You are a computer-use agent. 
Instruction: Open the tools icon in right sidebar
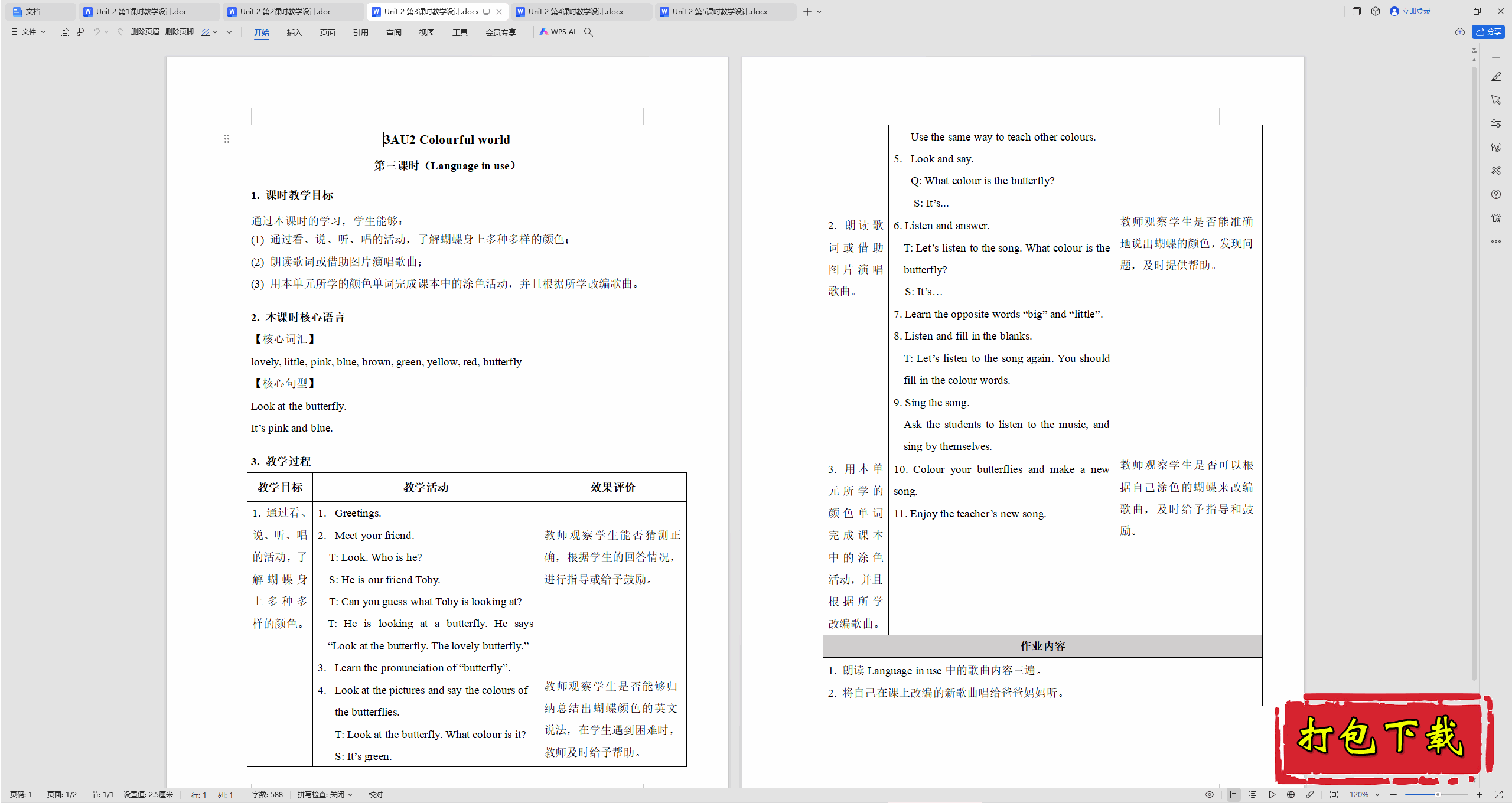(x=1496, y=171)
